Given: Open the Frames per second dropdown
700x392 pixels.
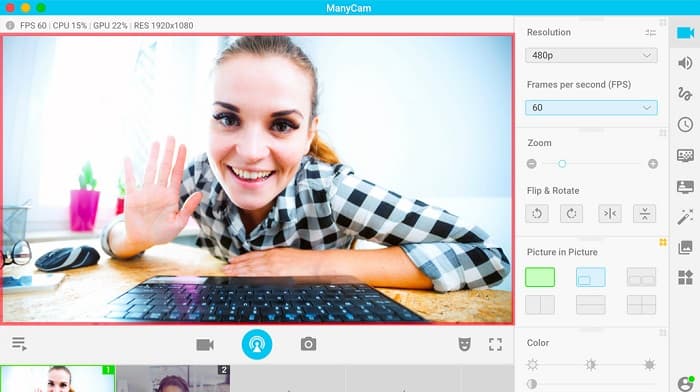Looking at the screenshot, I should click(591, 108).
